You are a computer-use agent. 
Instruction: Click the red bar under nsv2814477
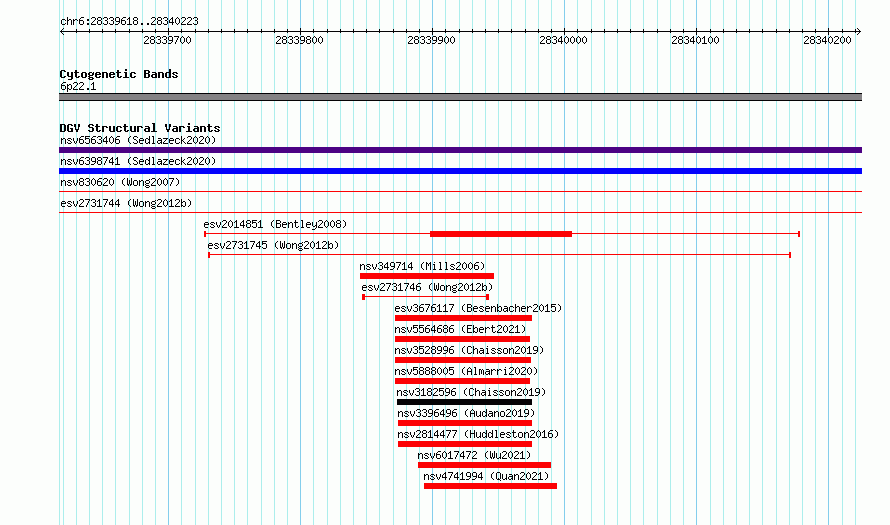point(465,444)
